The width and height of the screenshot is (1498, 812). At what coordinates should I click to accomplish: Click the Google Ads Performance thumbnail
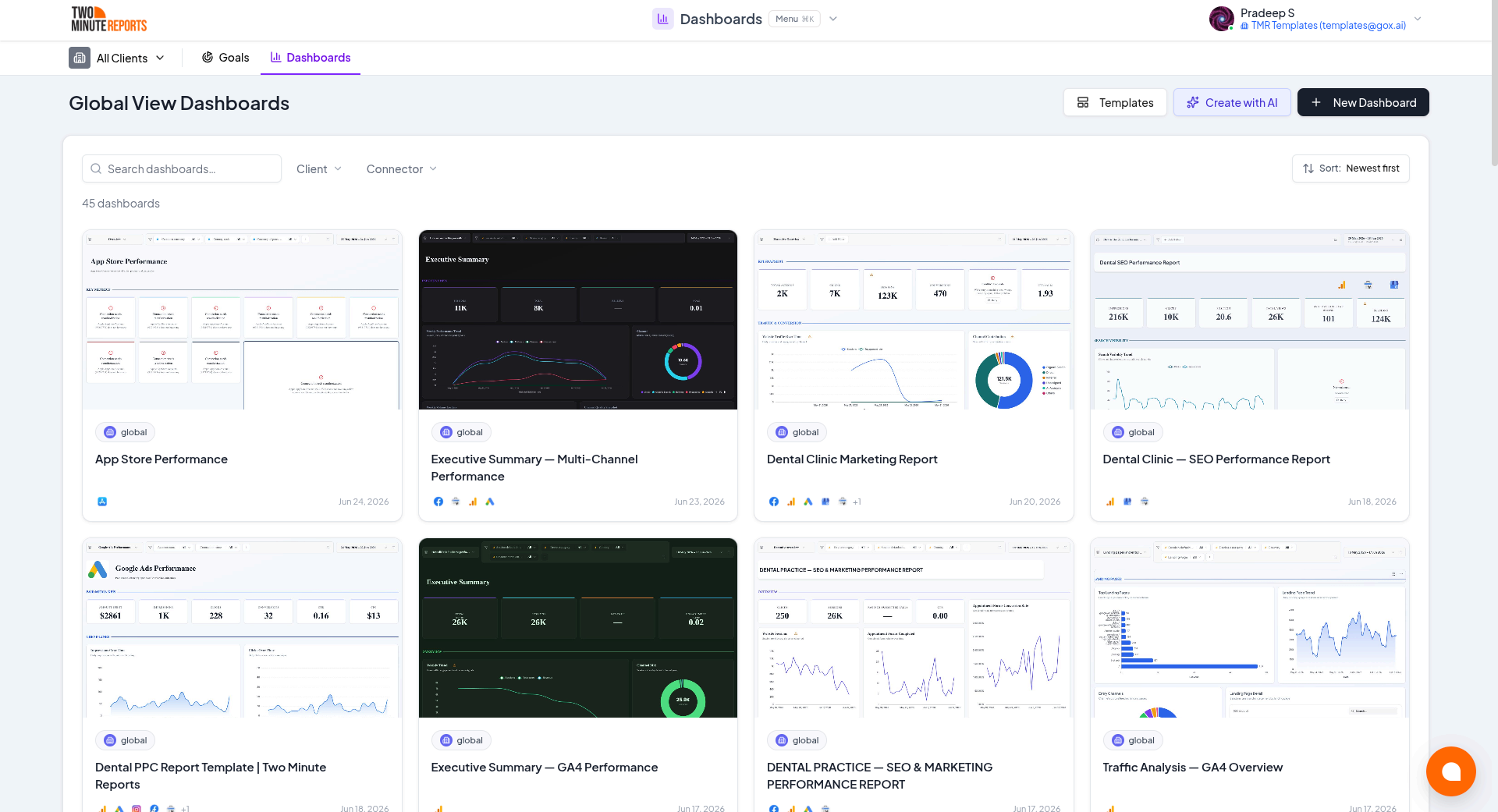[242, 628]
